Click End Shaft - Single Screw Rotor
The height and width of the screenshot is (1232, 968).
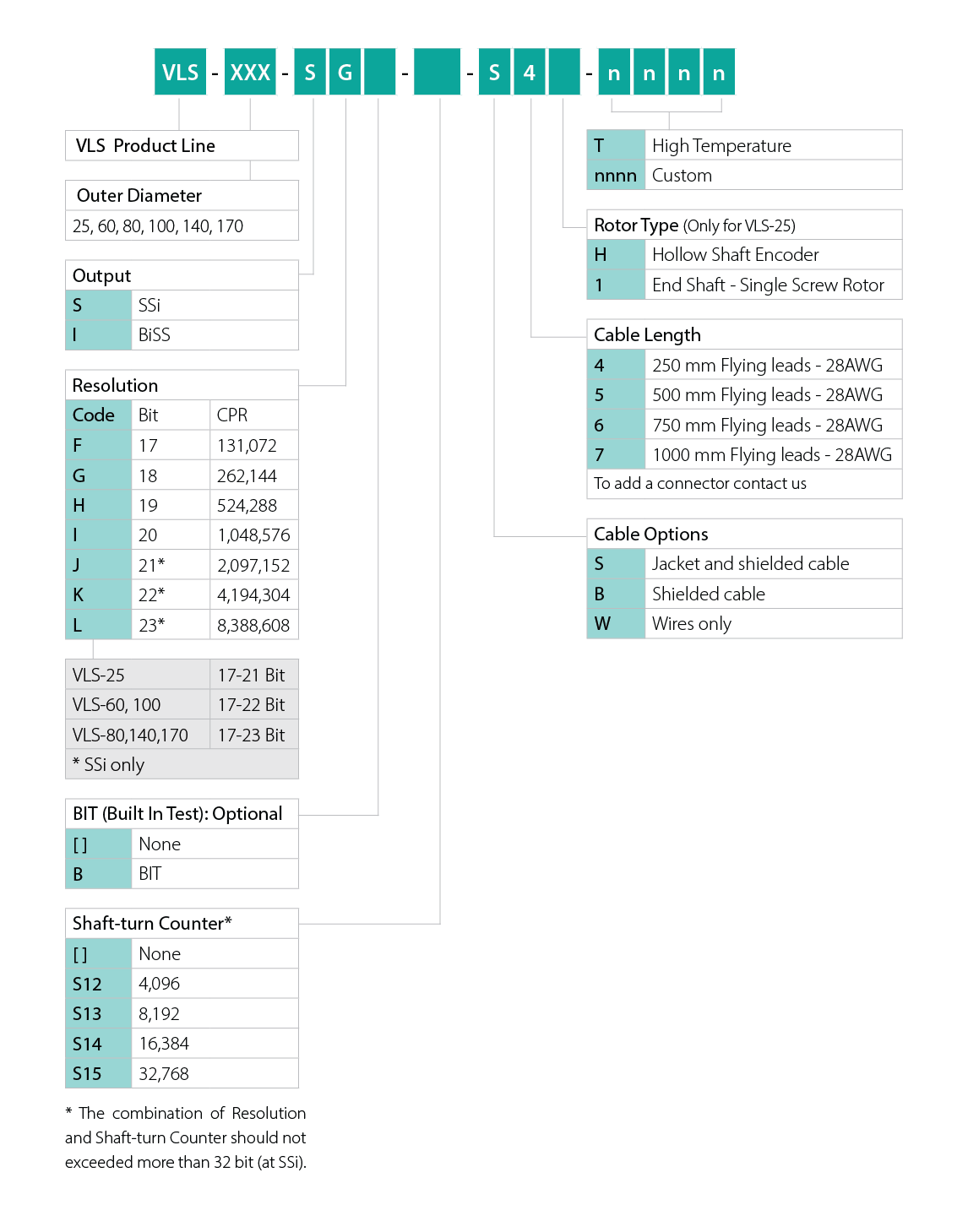click(x=768, y=285)
